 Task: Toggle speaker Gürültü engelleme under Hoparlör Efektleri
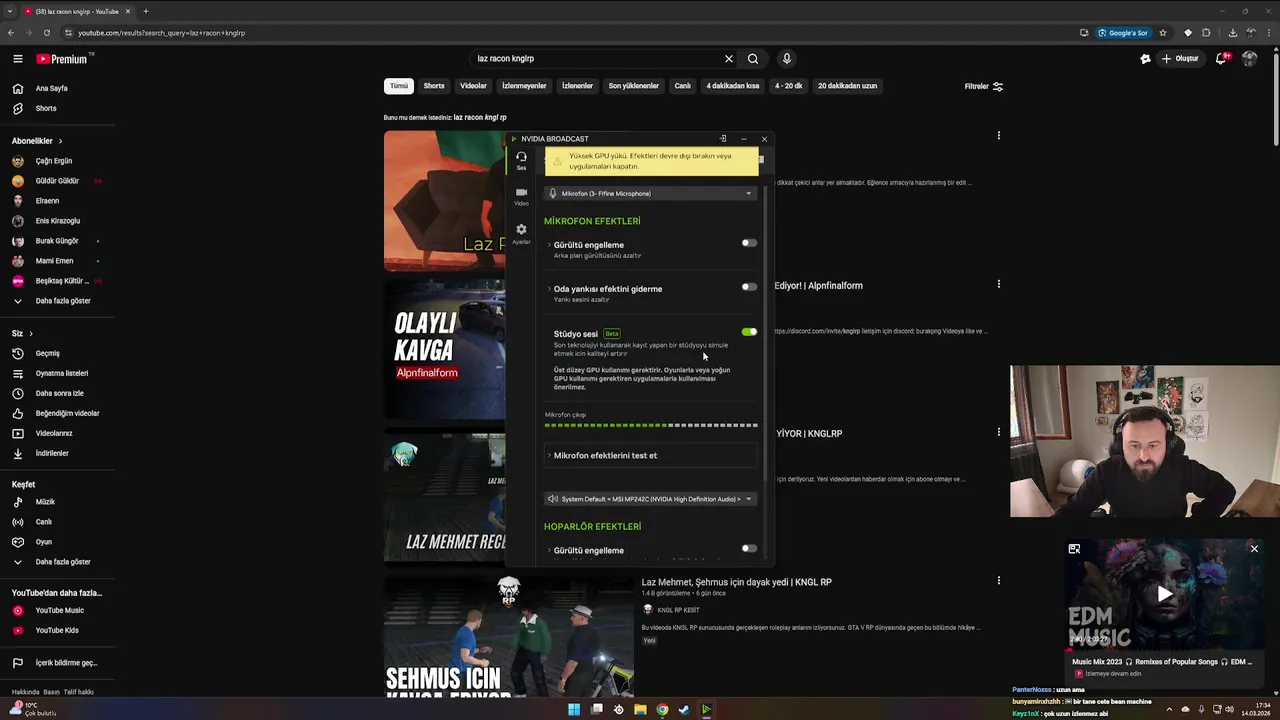pos(749,549)
